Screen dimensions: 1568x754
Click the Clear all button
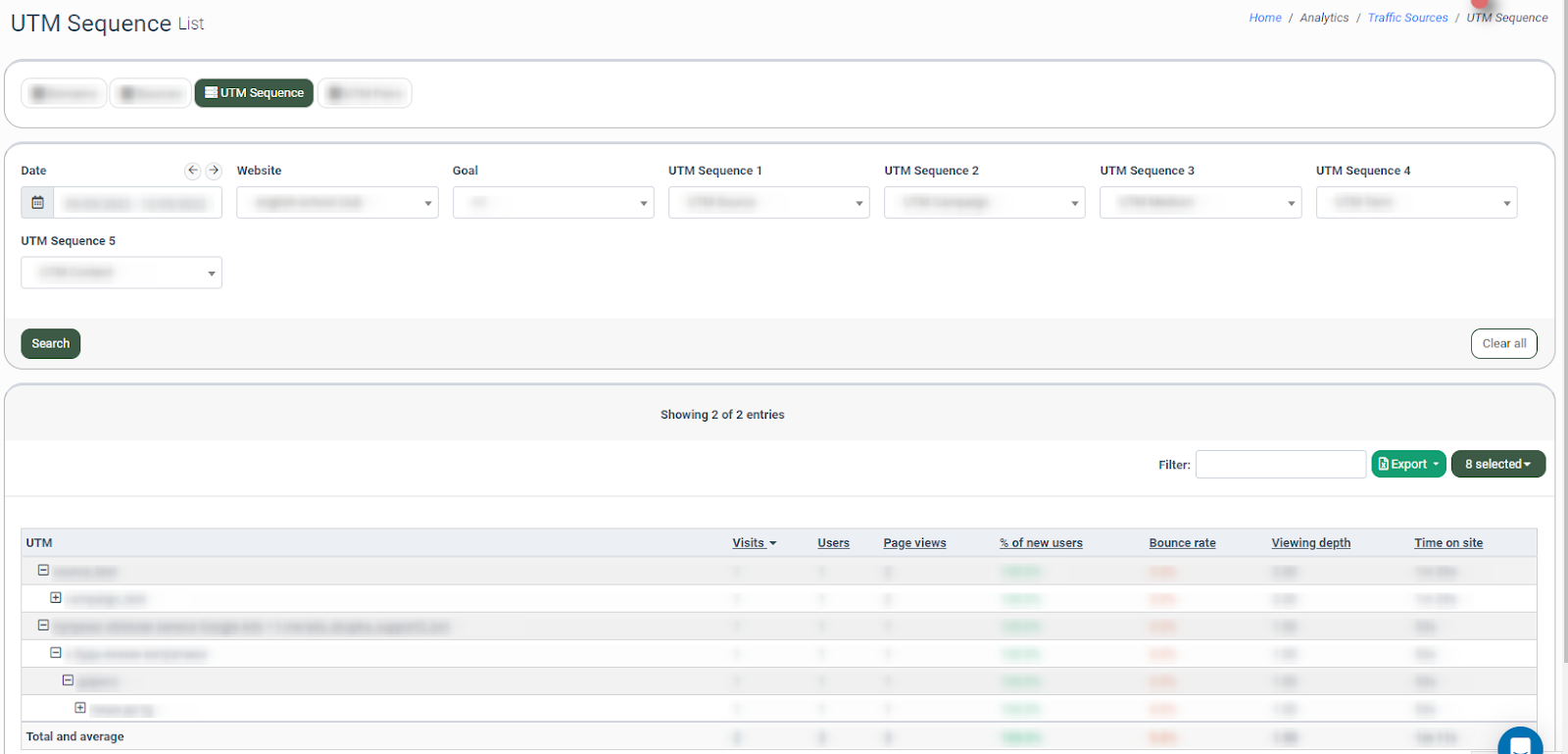[1503, 343]
